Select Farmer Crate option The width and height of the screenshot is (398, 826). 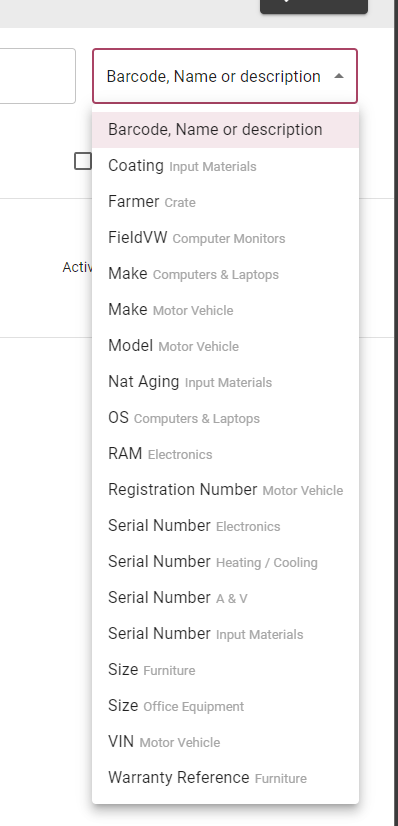point(225,202)
